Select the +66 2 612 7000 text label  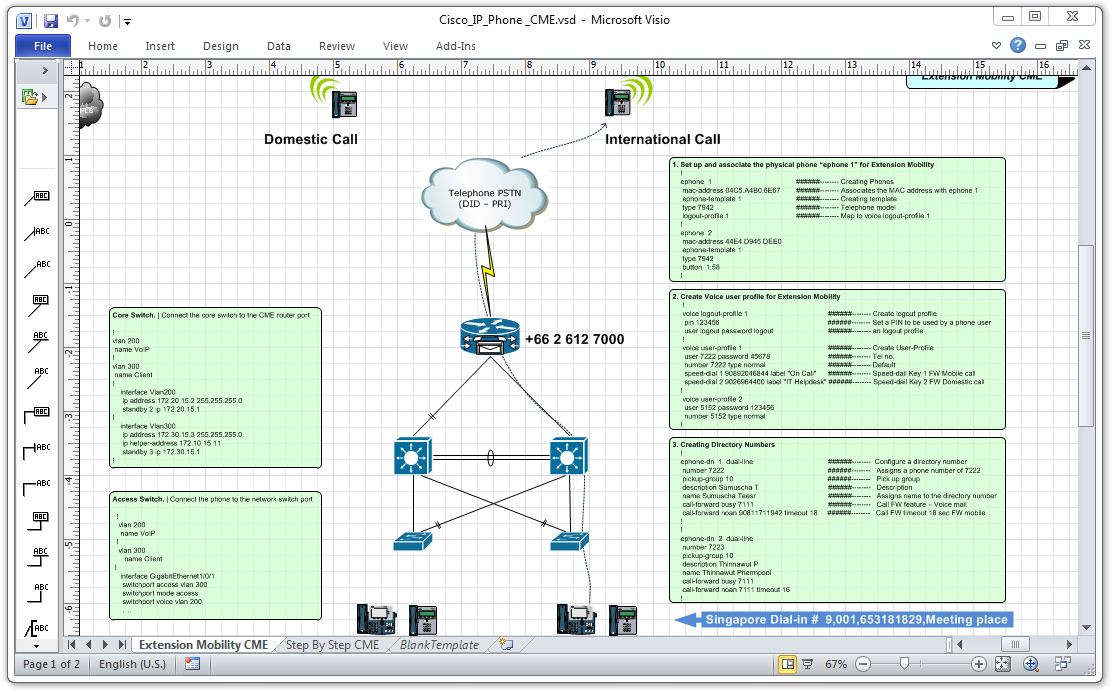click(575, 340)
